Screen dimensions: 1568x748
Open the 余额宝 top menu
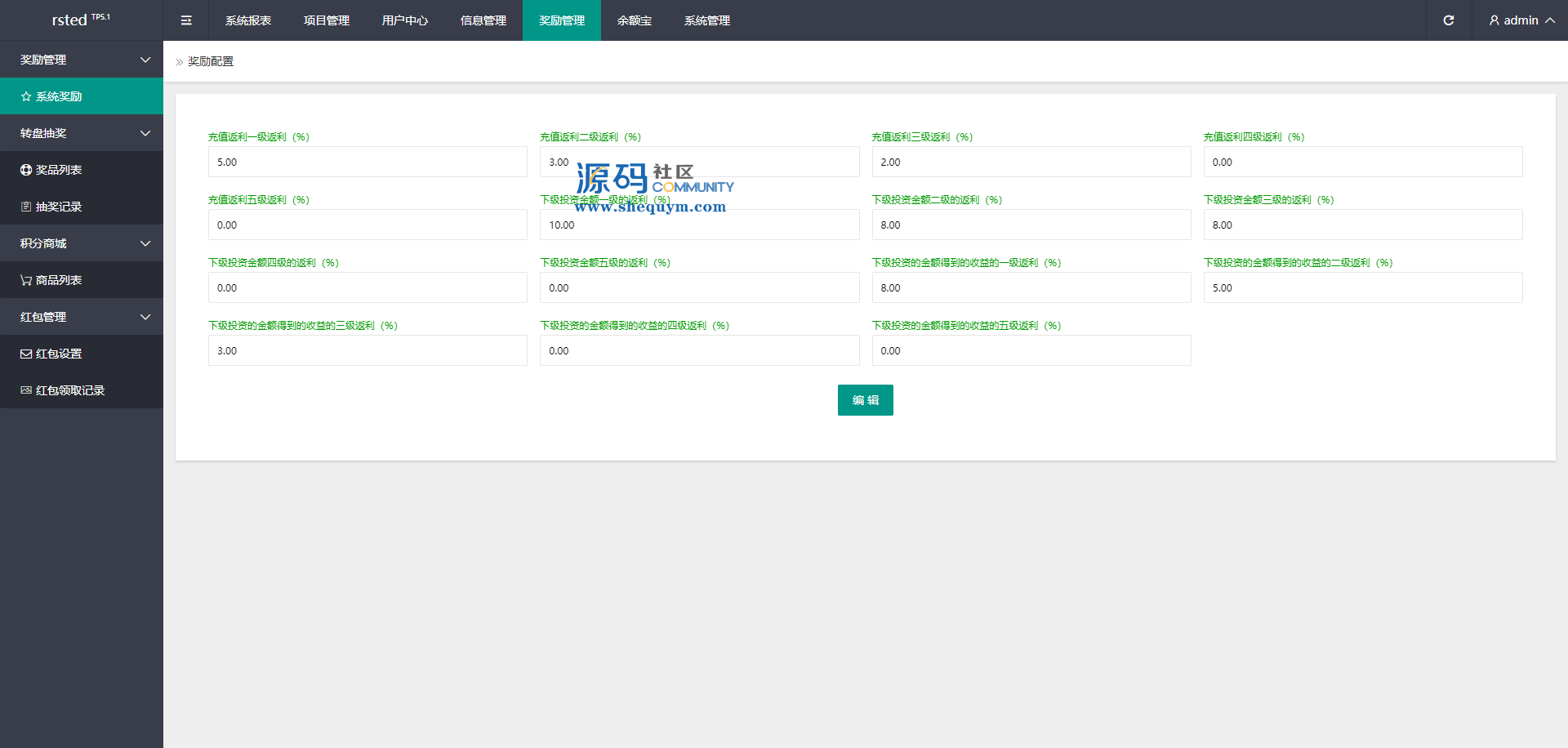(x=635, y=20)
